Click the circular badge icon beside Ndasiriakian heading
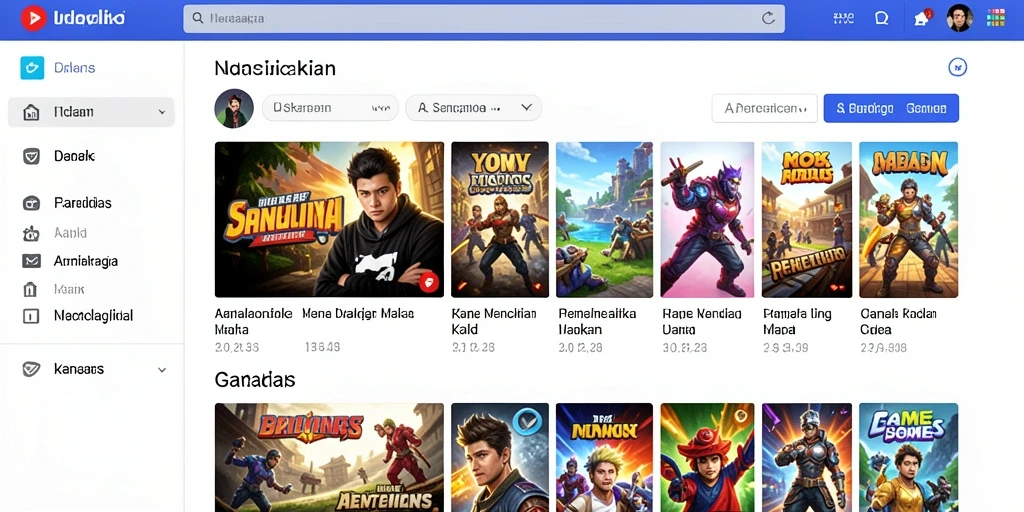1024x512 pixels. pyautogui.click(x=957, y=67)
